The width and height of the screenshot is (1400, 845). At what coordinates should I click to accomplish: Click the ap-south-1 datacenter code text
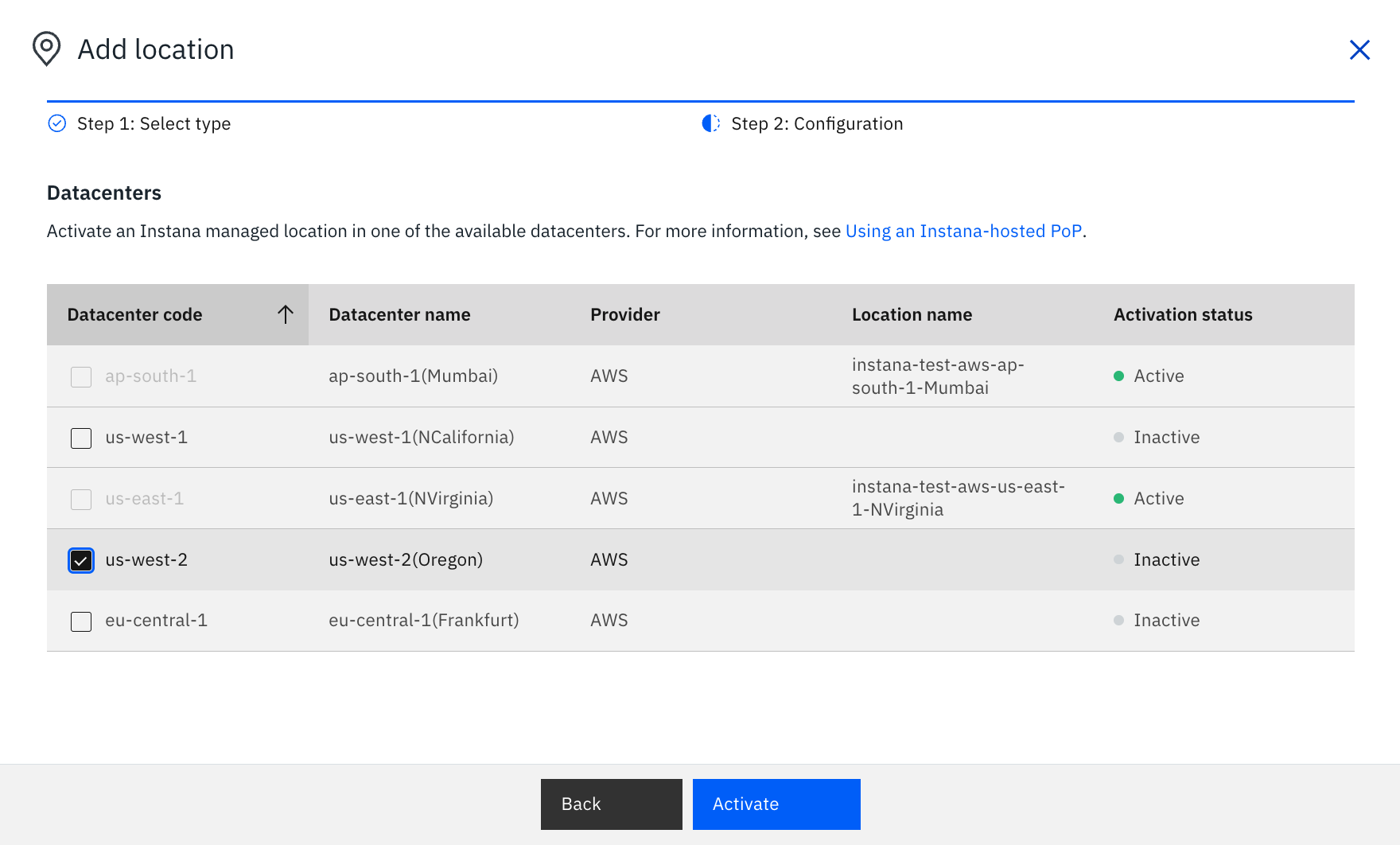tap(150, 376)
